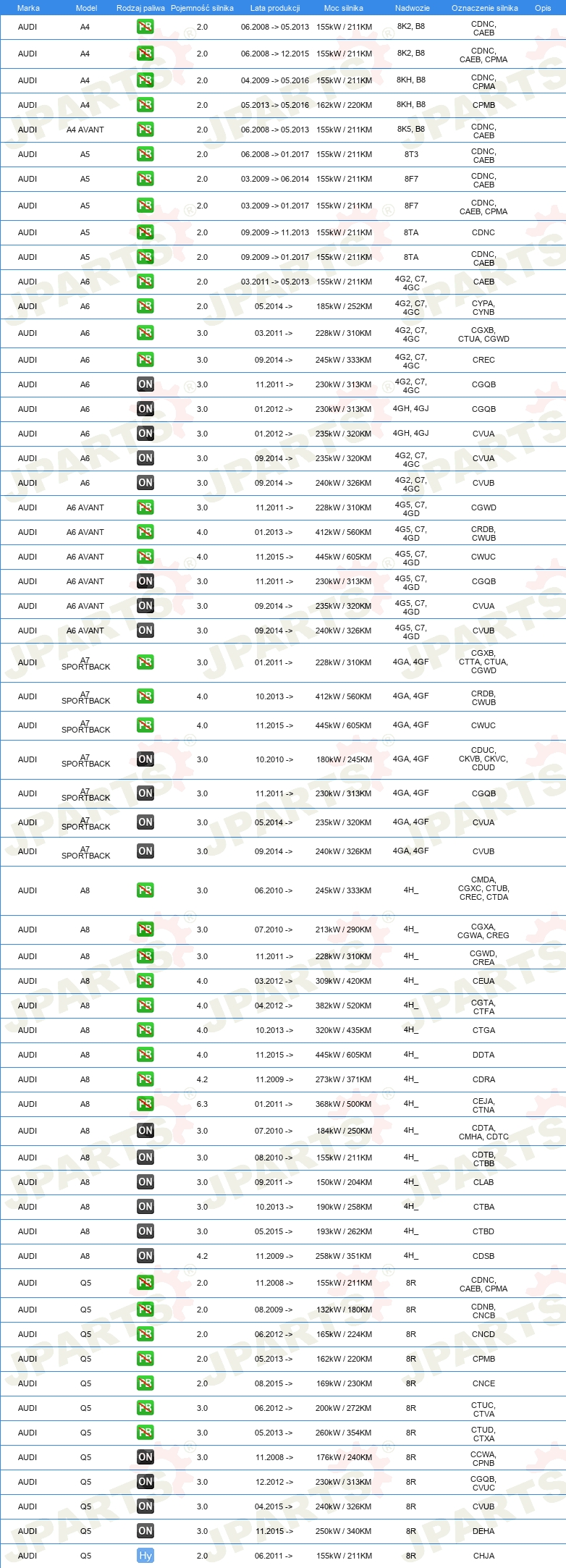The image size is (566, 1568).
Task: Click the diesel ON icon in the A6 AVANT CVUA row
Action: (145, 606)
